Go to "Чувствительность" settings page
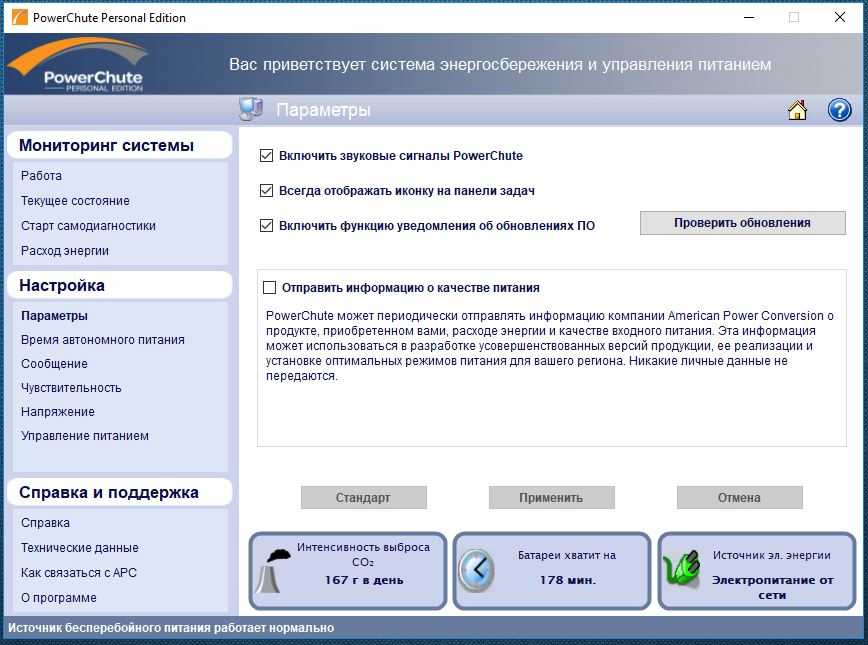Image resolution: width=868 pixels, height=645 pixels. coord(71,388)
